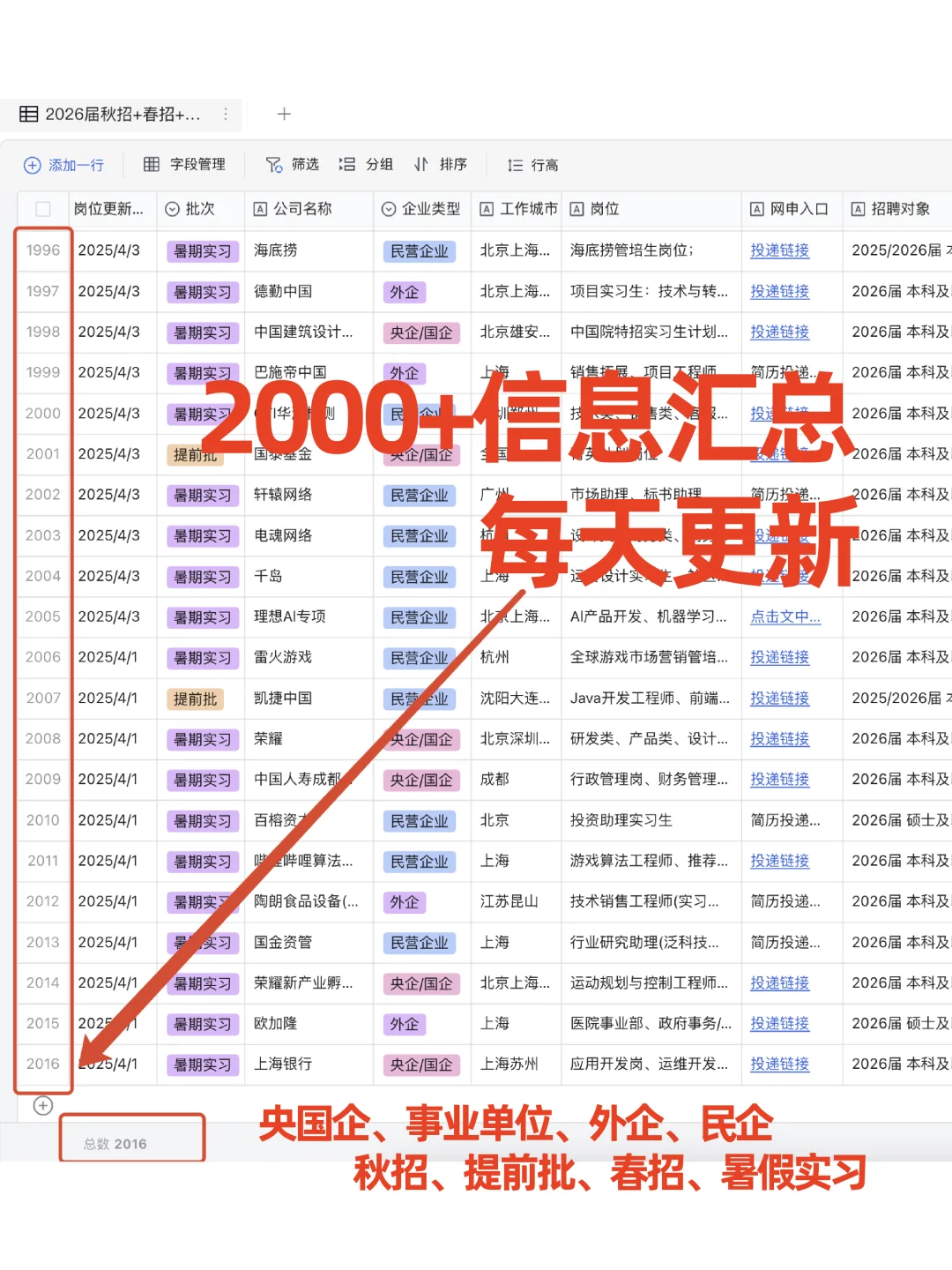Click 添加一行 to add a row
This screenshot has height=1270, width=952.
coord(63,165)
